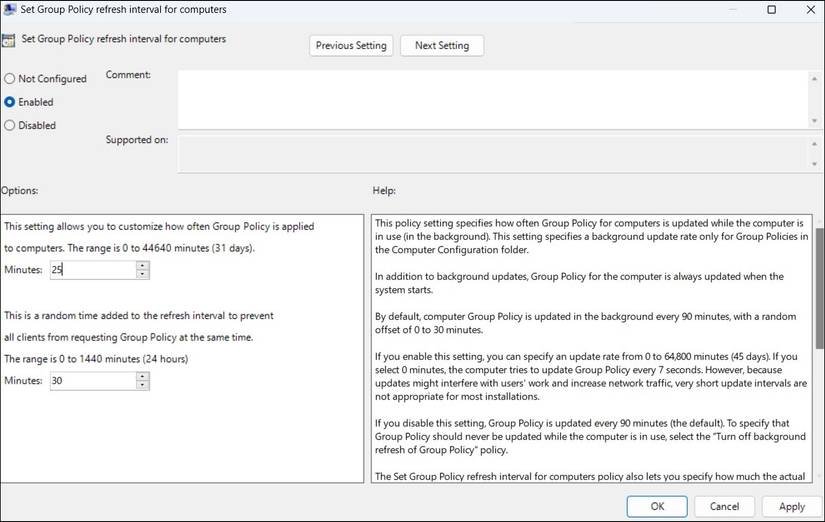The height and width of the screenshot is (522, 825).
Task: Click the policy icon in the title bar
Action: 8,10
